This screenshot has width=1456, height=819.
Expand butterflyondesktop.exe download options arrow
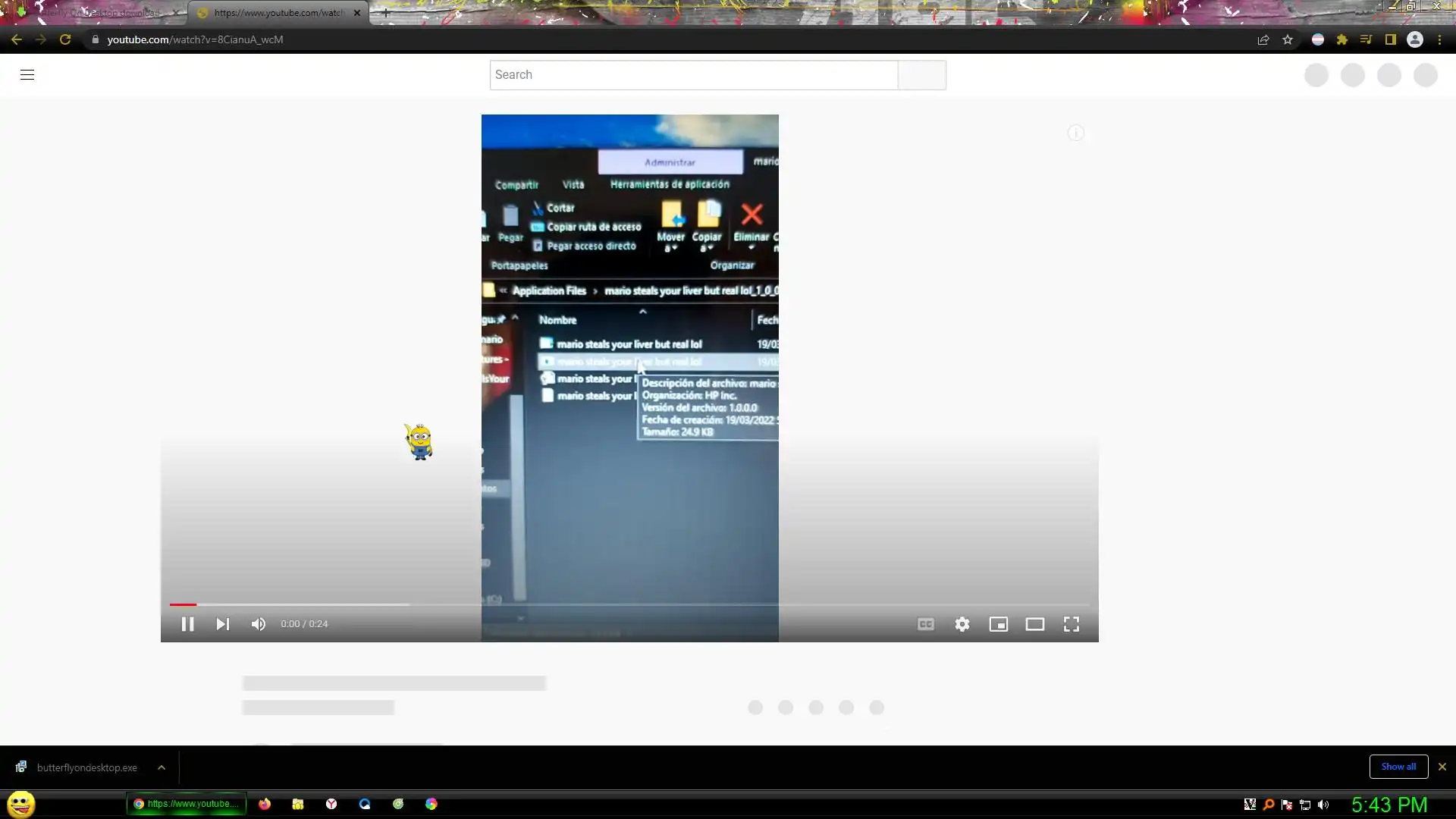(x=162, y=767)
